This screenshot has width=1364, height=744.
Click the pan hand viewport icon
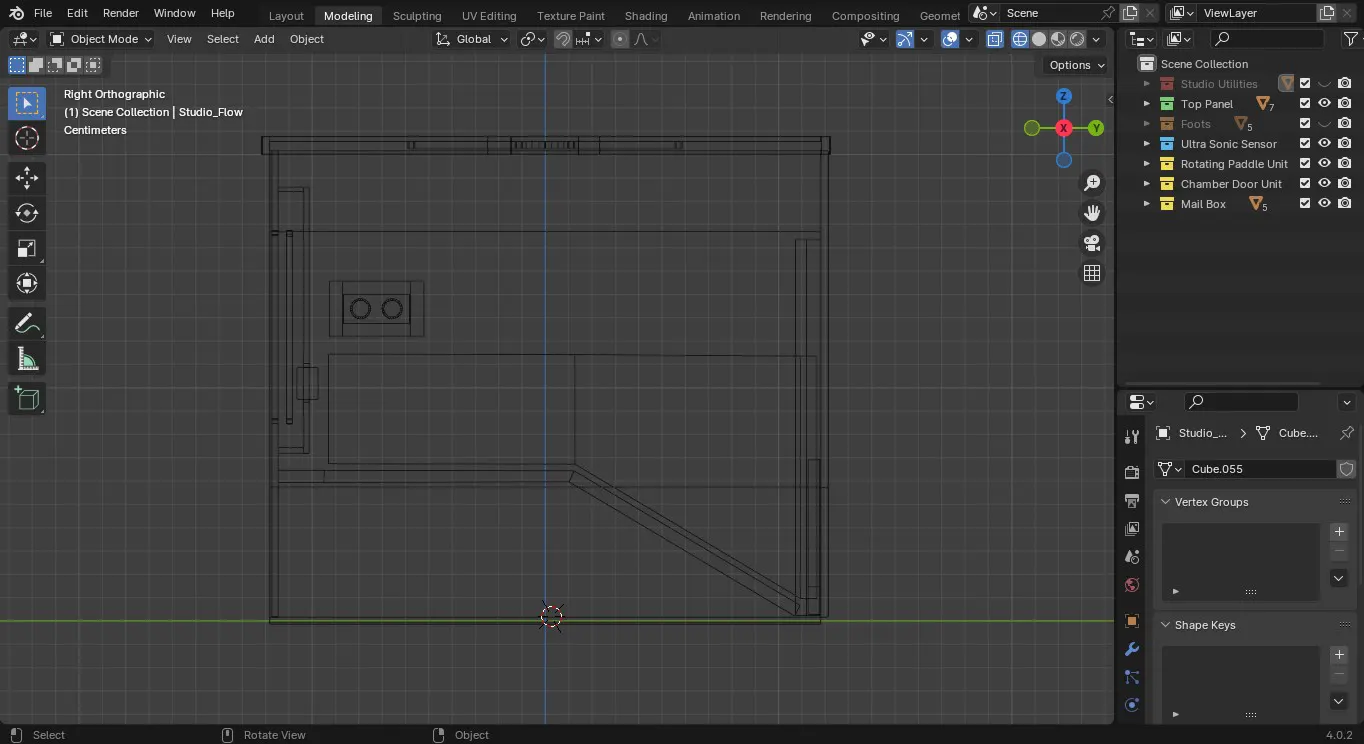pyautogui.click(x=1092, y=213)
